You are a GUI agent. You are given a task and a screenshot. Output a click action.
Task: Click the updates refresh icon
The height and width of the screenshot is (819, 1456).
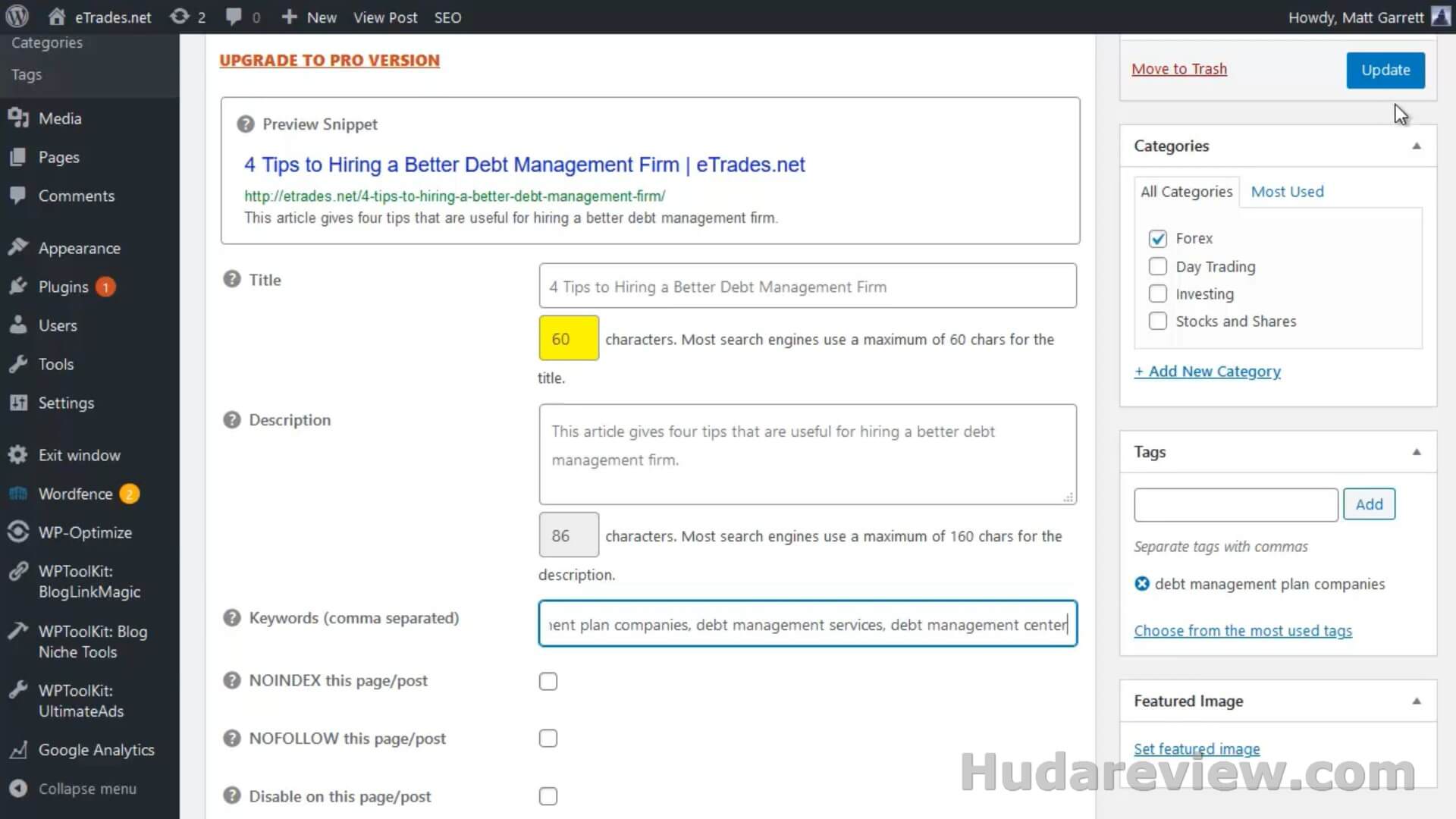pyautogui.click(x=180, y=17)
